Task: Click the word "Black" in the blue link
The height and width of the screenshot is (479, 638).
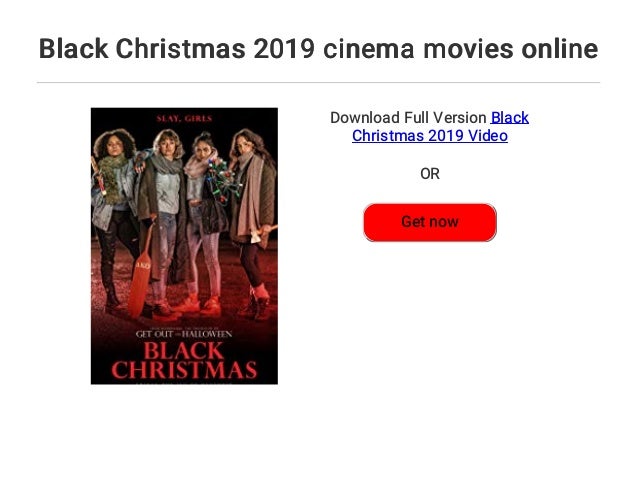Action: pyautogui.click(x=510, y=118)
